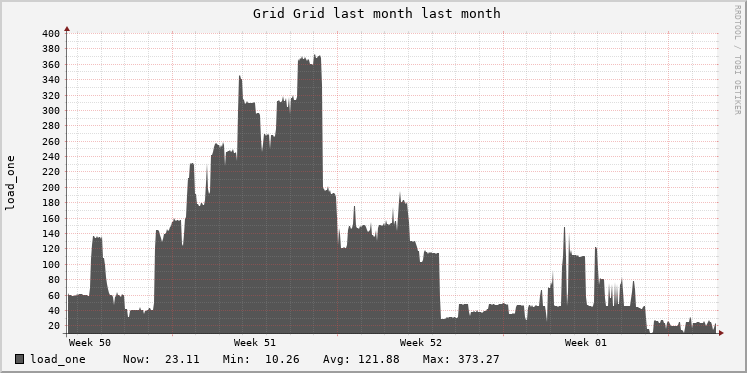This screenshot has height=373, width=747.
Task: Click the 260 y-axis tick label
Action: click(x=51, y=141)
